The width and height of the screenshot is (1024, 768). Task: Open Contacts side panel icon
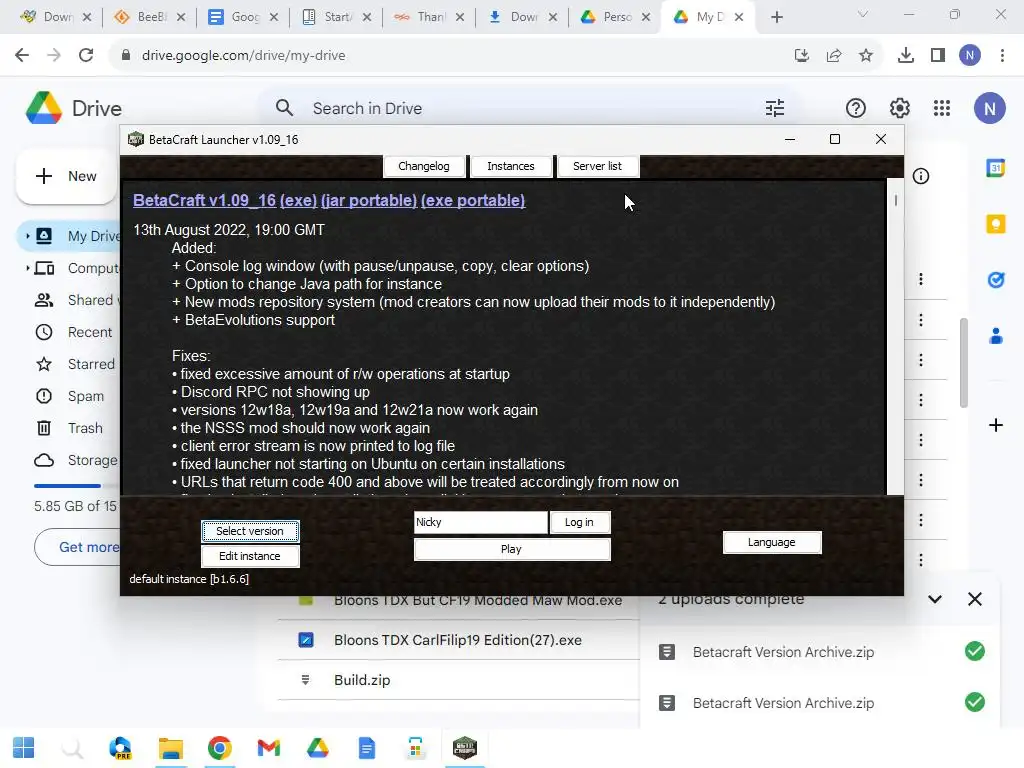[x=995, y=336]
